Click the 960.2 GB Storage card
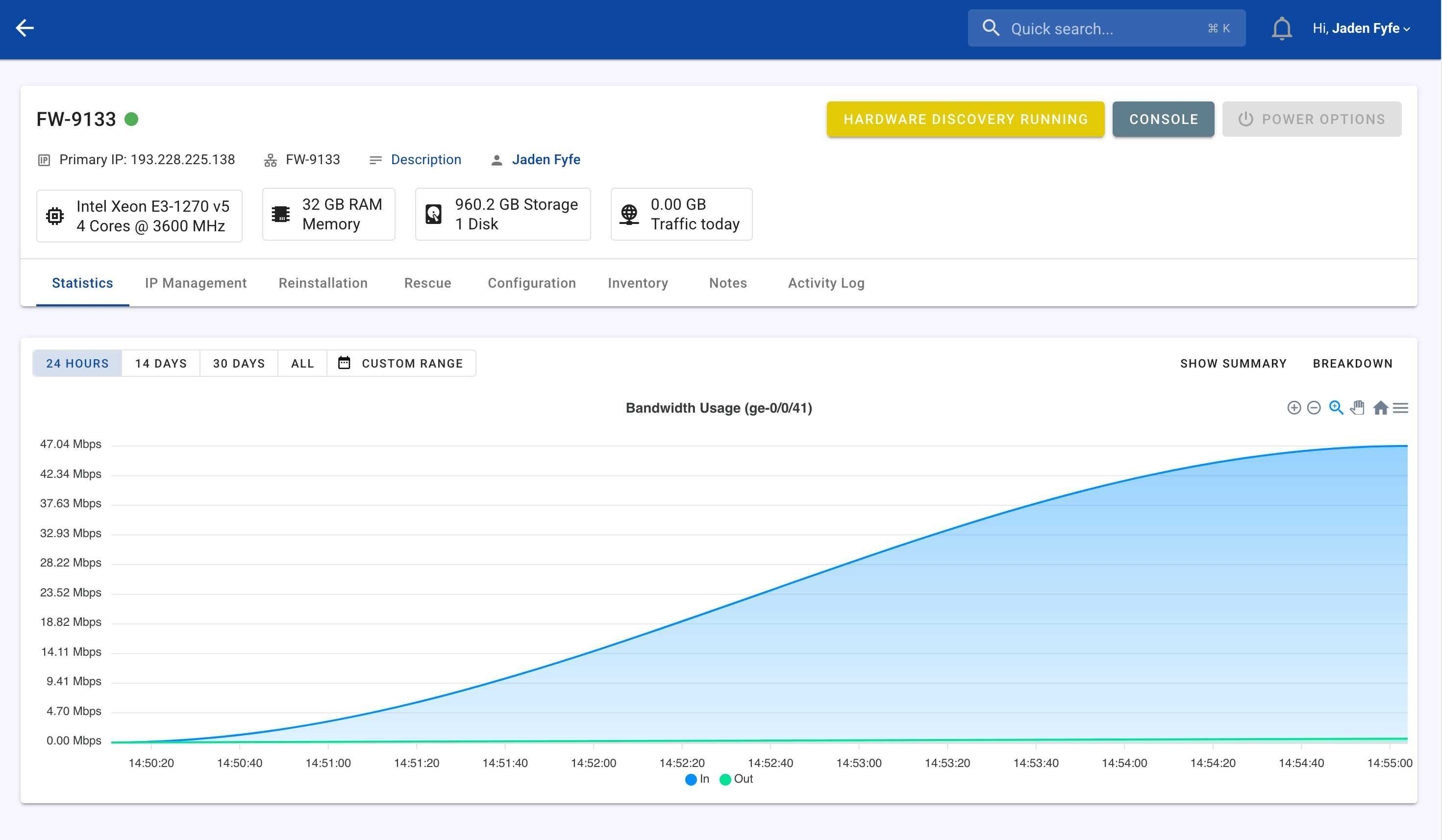Image resolution: width=1442 pixels, height=840 pixels. coord(502,214)
